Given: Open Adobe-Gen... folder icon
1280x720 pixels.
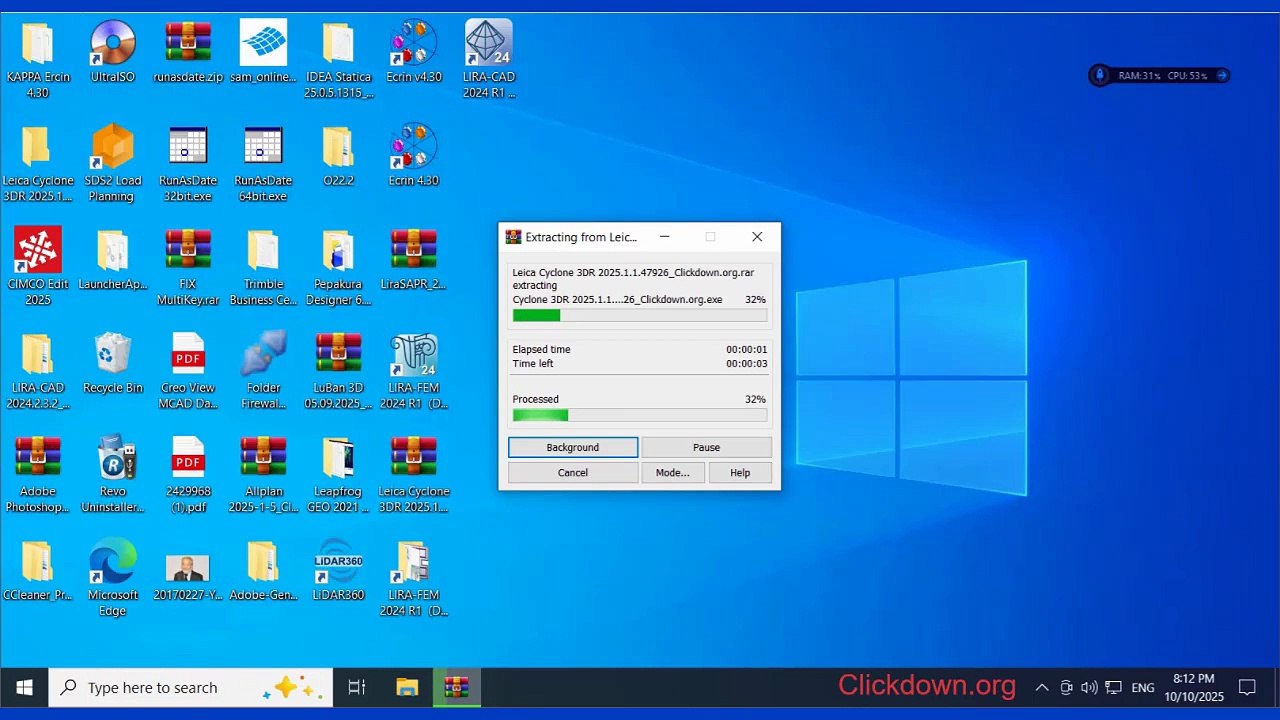Looking at the screenshot, I should coord(263,570).
